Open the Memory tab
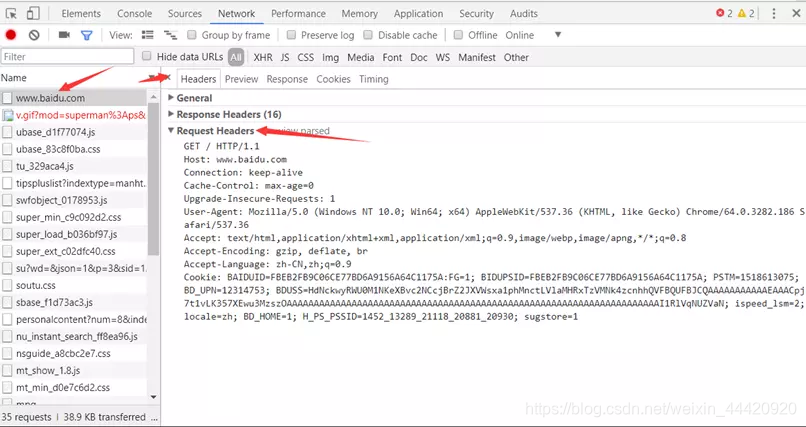The image size is (806, 427). click(359, 14)
